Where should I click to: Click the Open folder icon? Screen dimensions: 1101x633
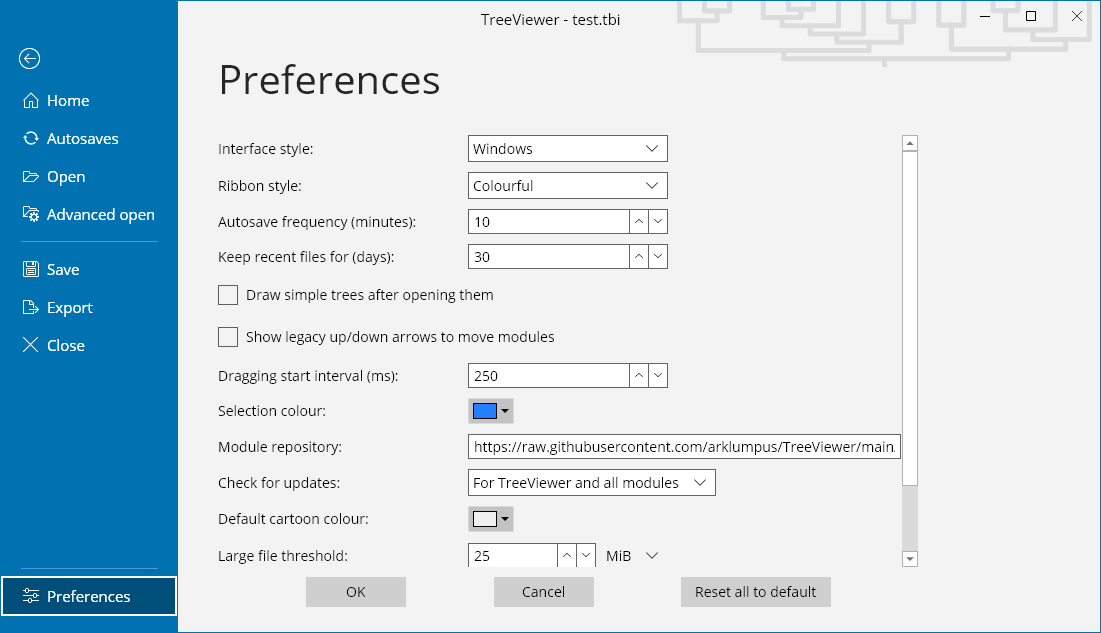[x=30, y=177]
